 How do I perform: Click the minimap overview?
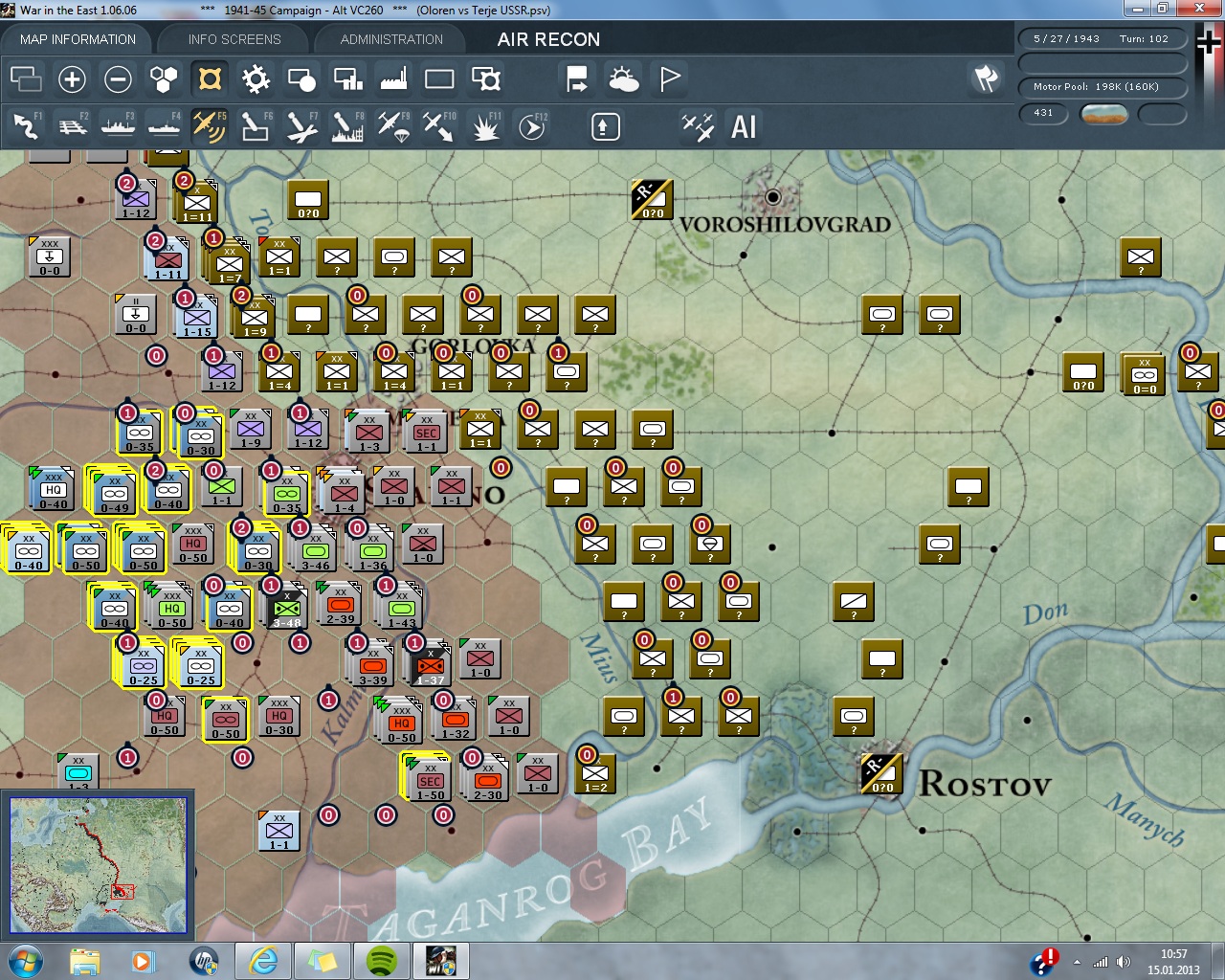click(98, 865)
